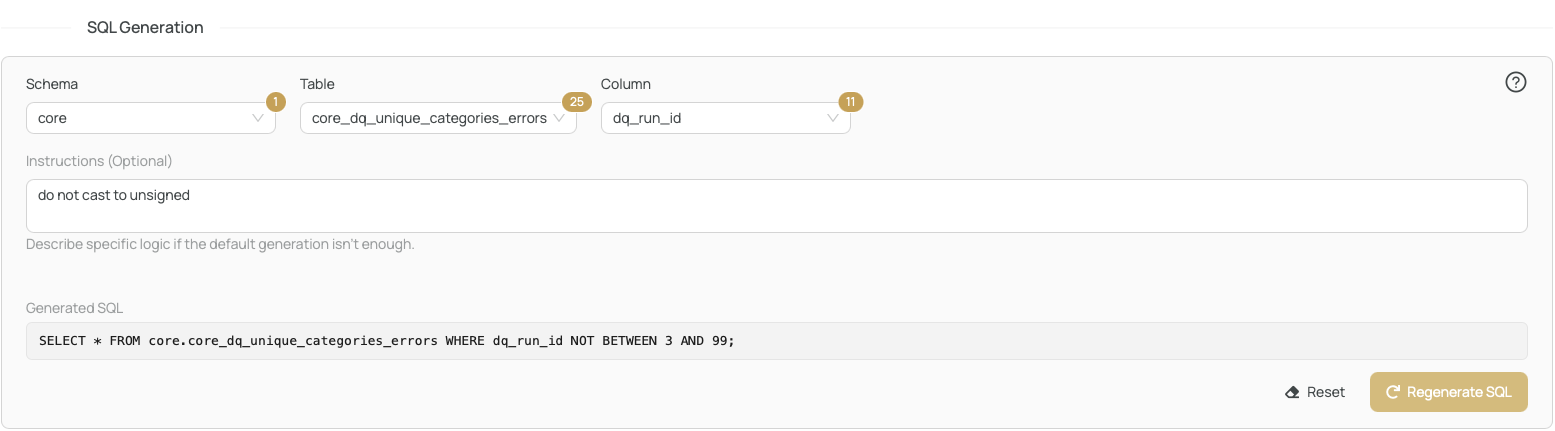1555x431 pixels.
Task: Click the Schema count badge showing 1
Action: pos(275,102)
